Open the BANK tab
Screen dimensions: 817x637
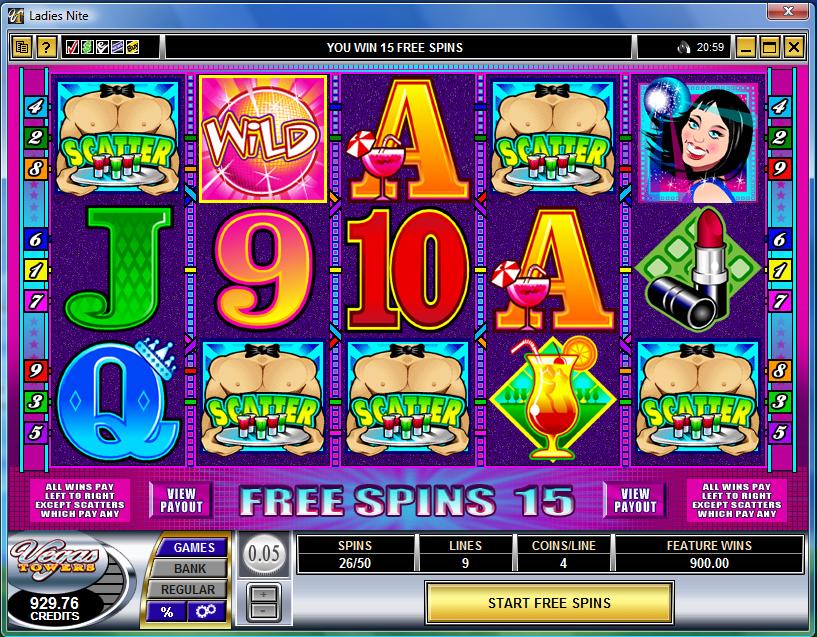(x=190, y=568)
